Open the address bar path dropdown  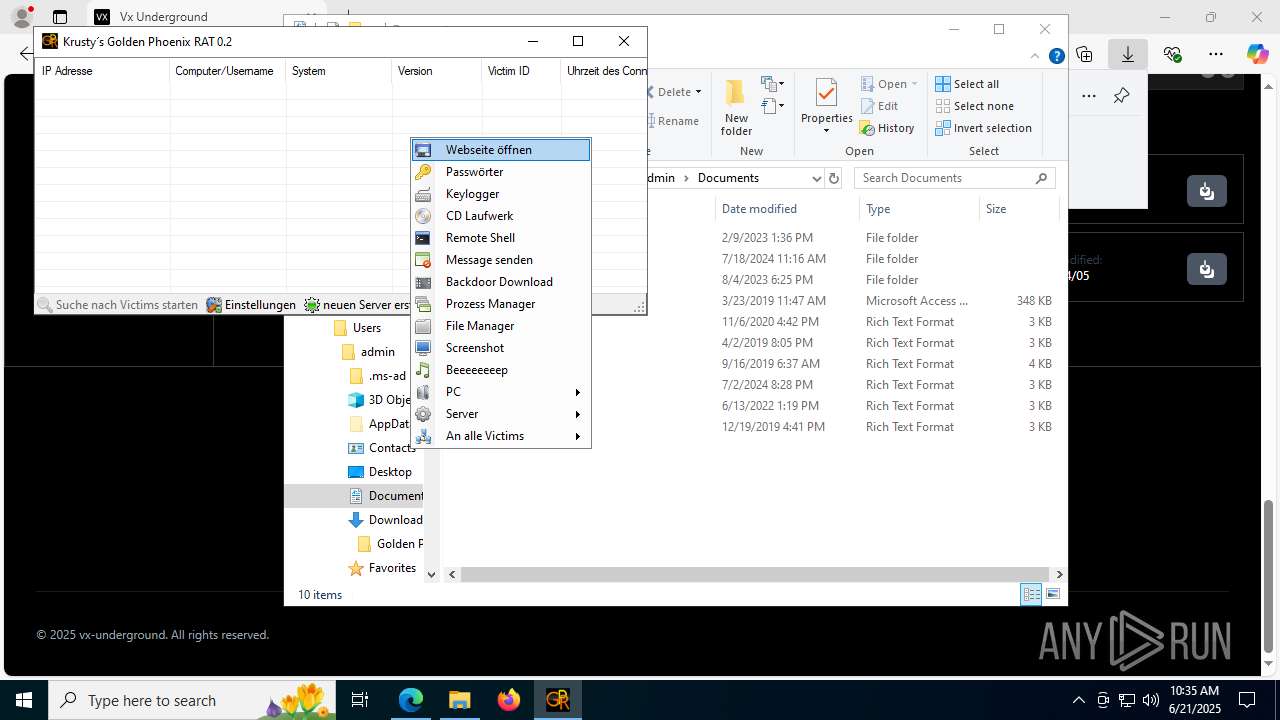click(x=816, y=178)
